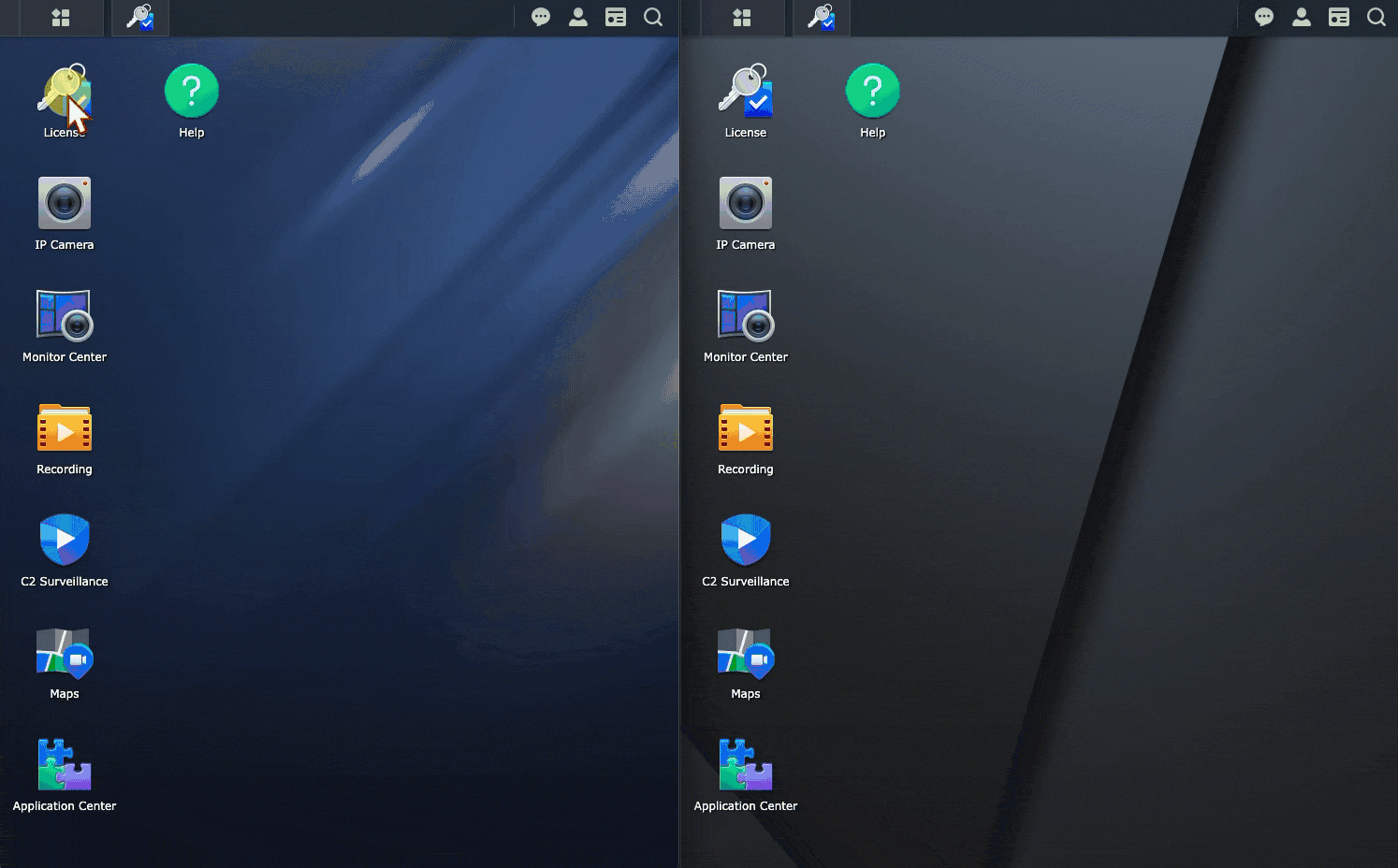Launch Application Center on the blue-themed desktop
Screen dimensions: 1398x868
[x=65, y=765]
